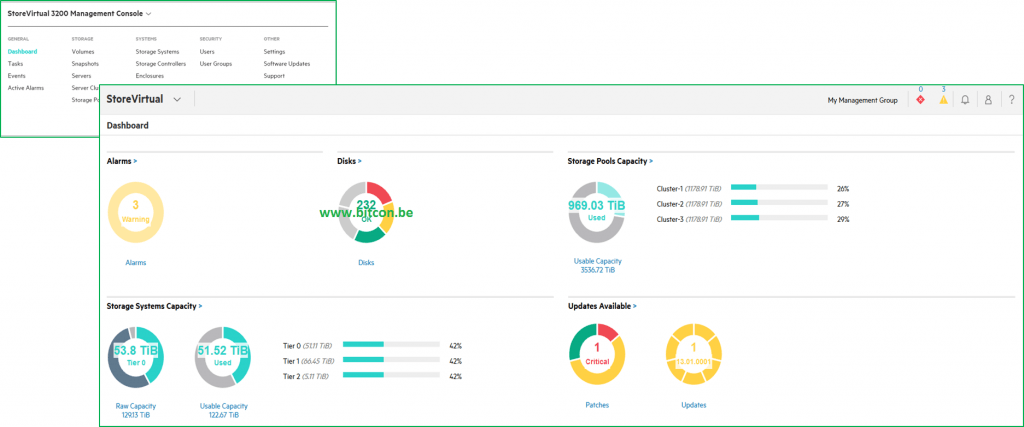This screenshot has height=427, width=1024.
Task: Open Software Updates under Other
Action: click(x=287, y=64)
